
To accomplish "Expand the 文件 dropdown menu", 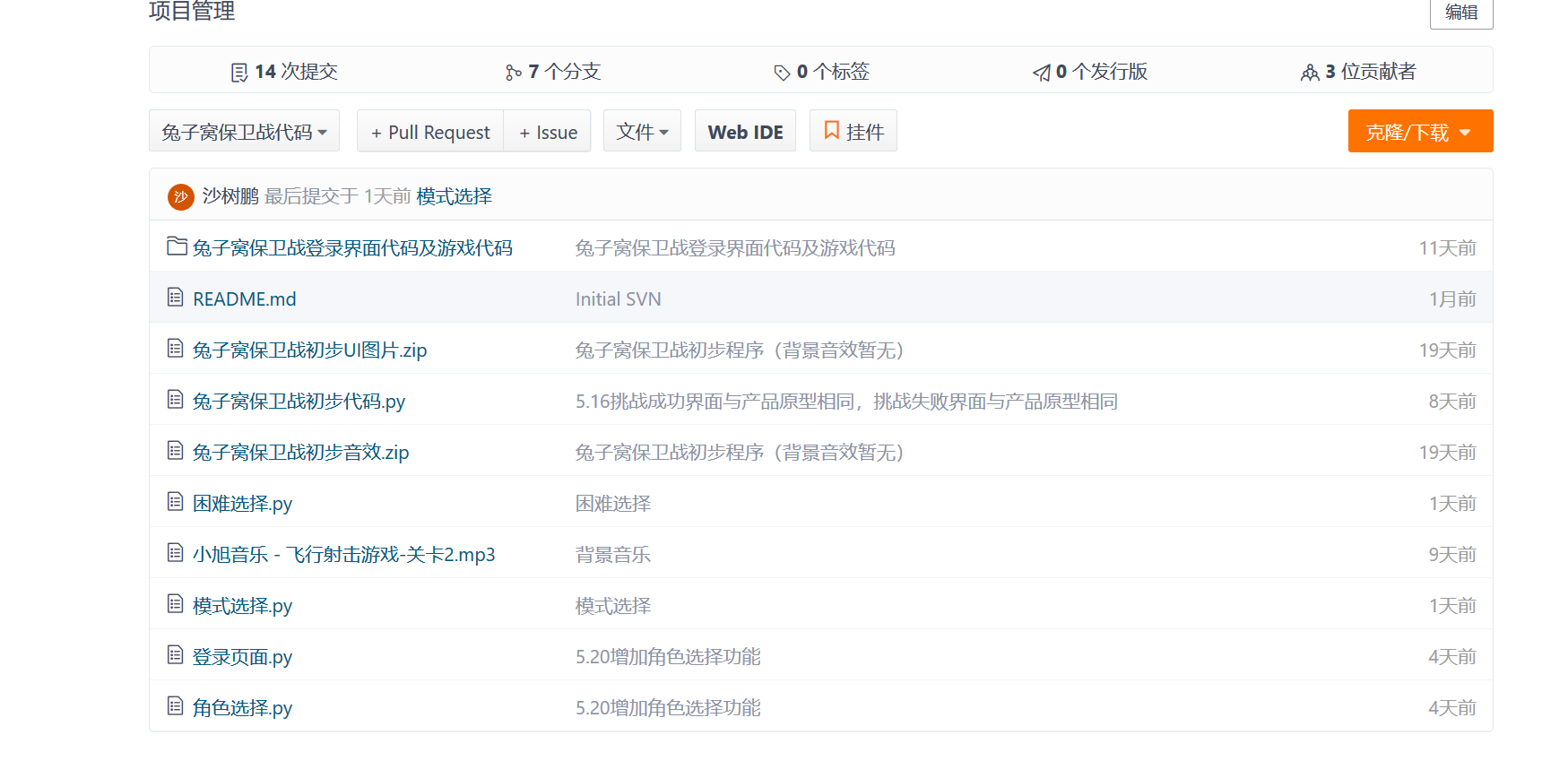I will click(x=642, y=131).
